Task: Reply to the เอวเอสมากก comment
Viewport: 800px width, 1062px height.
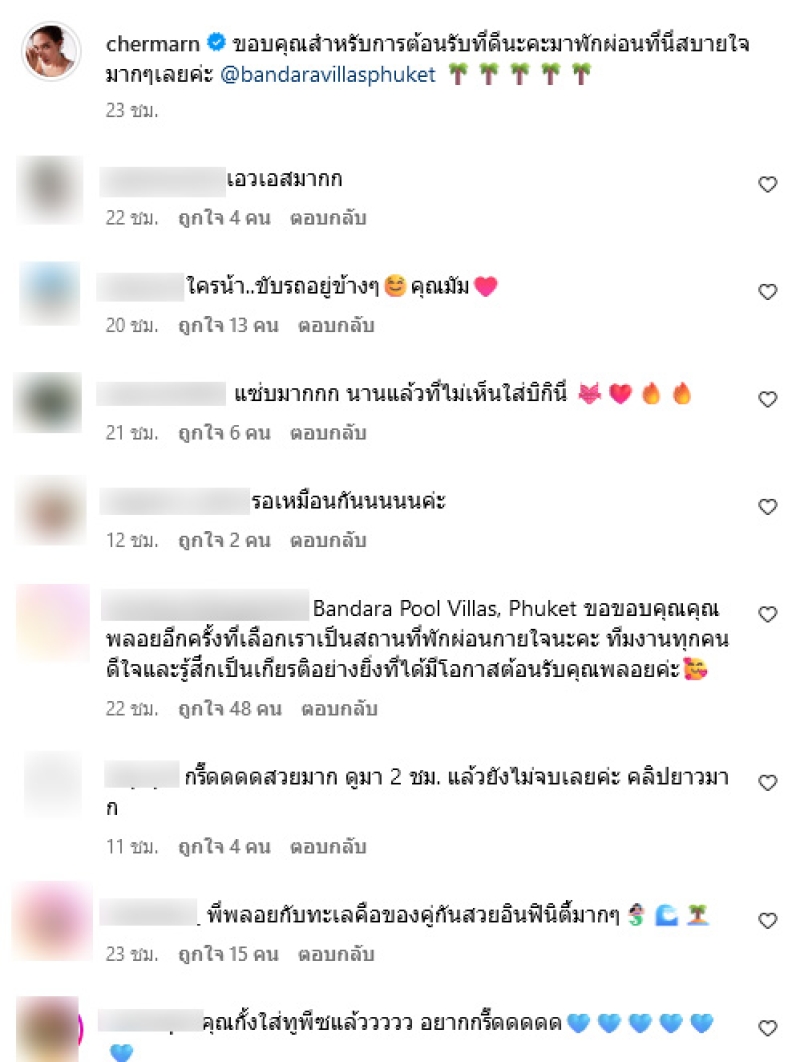Action: point(328,218)
